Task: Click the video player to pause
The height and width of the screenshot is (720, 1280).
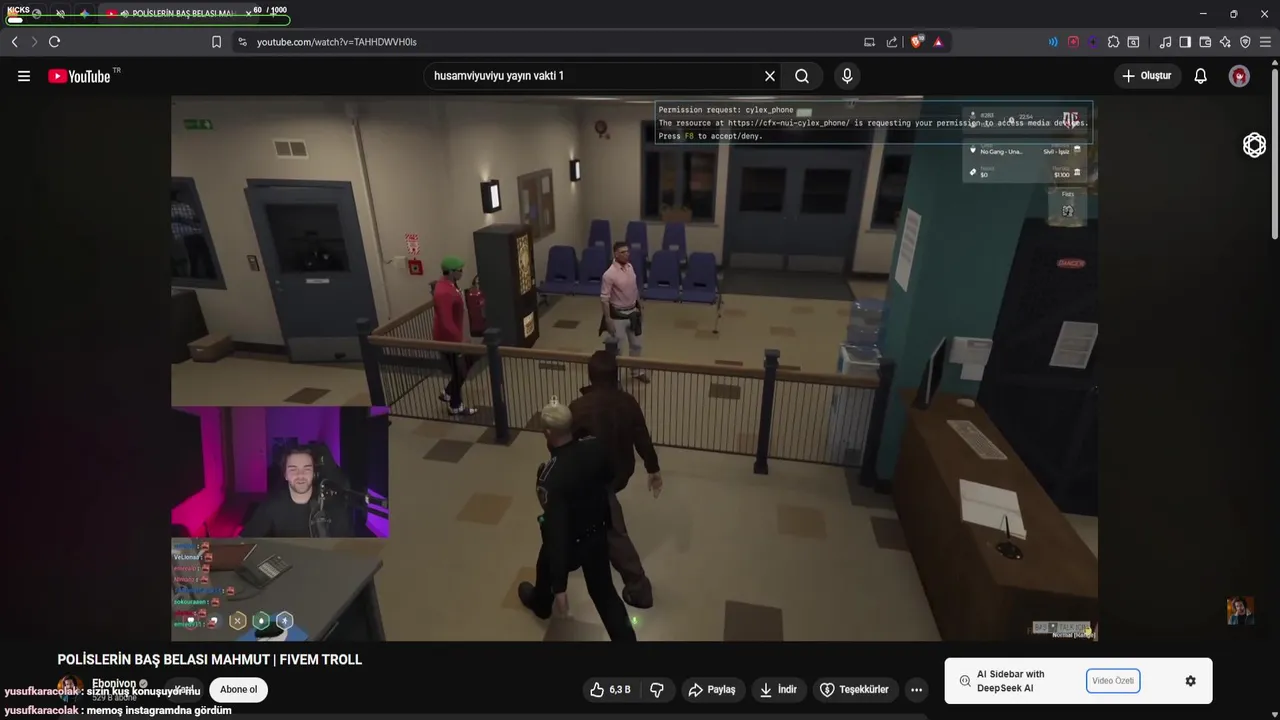Action: [x=634, y=368]
